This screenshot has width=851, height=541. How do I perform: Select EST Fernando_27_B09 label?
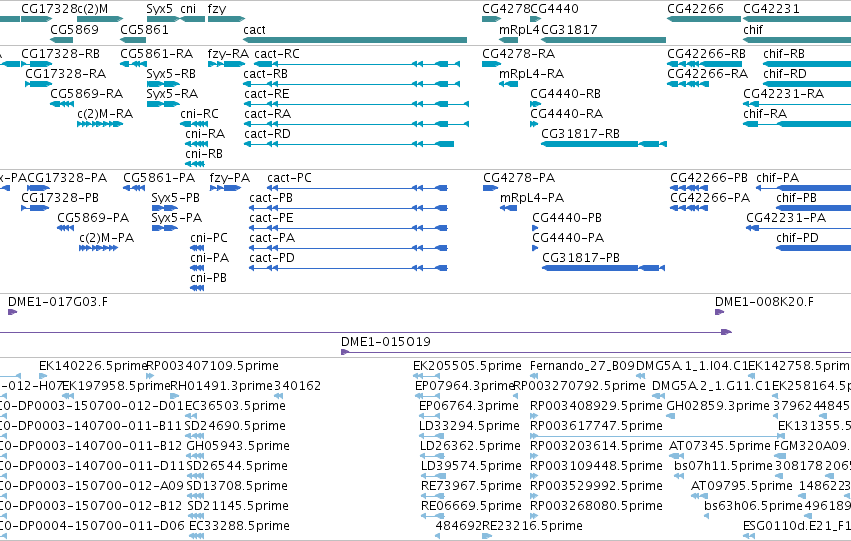(x=582, y=366)
